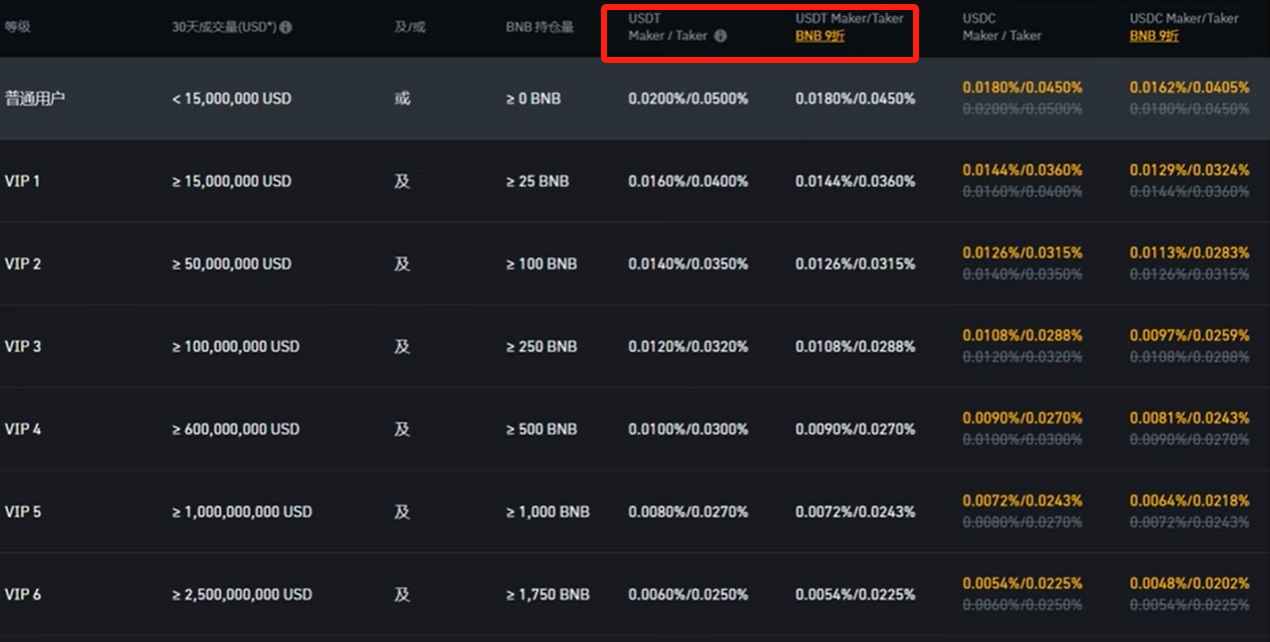Select the VIP 3 level row
Viewport: 1270px width, 642px height.
pos(23,346)
